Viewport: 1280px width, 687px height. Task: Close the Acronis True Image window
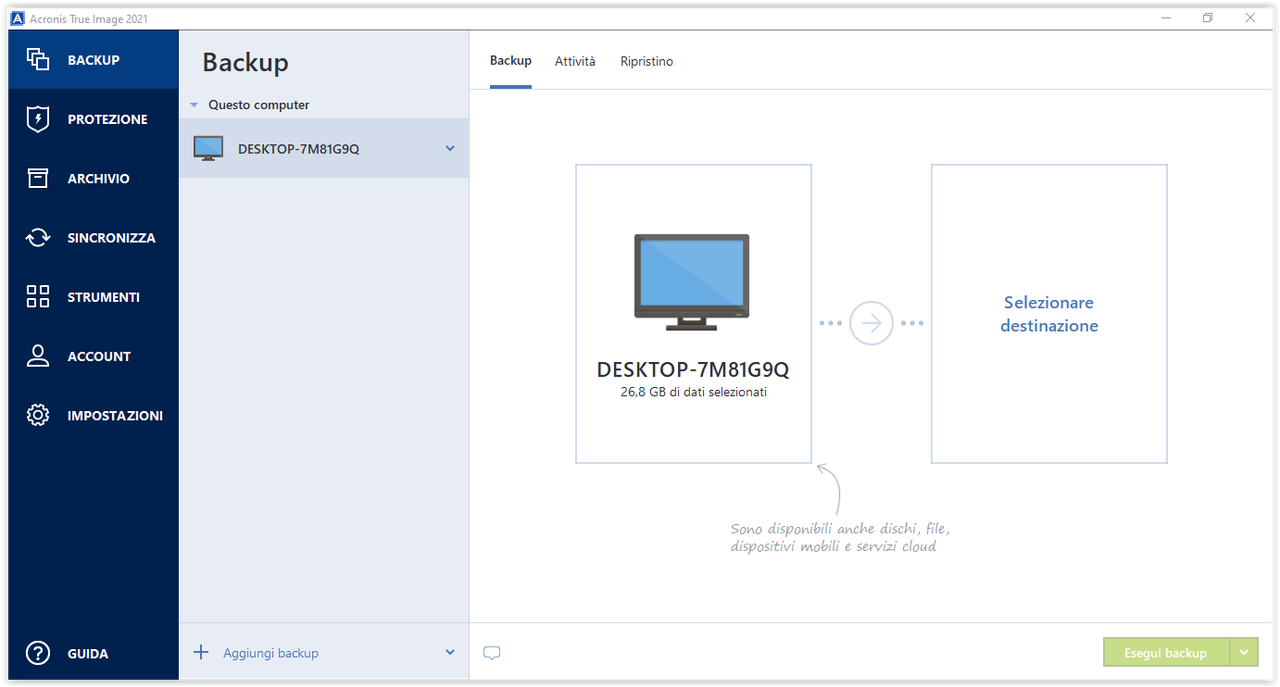point(1250,18)
